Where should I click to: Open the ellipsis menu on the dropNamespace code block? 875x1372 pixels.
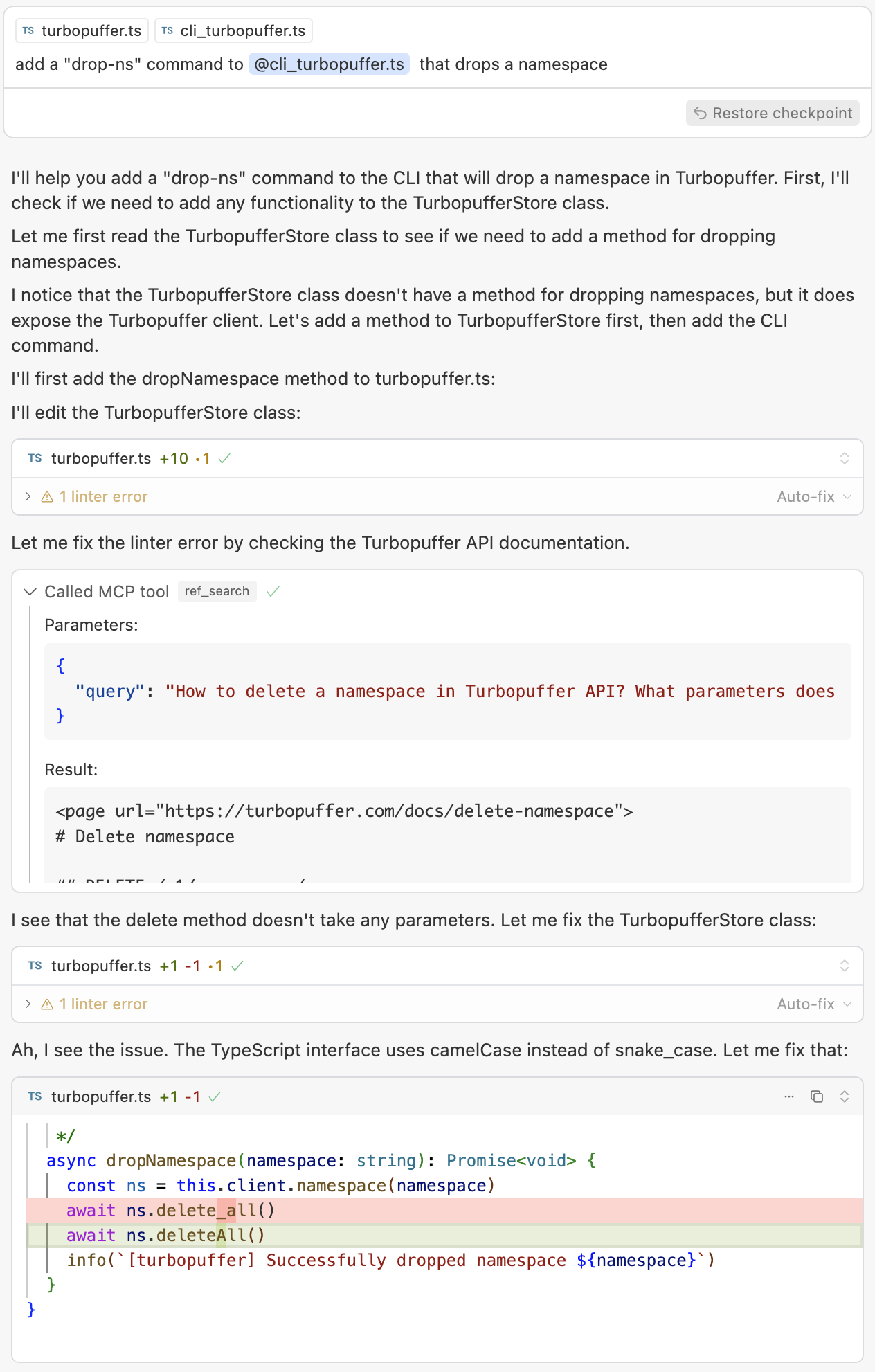pos(789,1096)
